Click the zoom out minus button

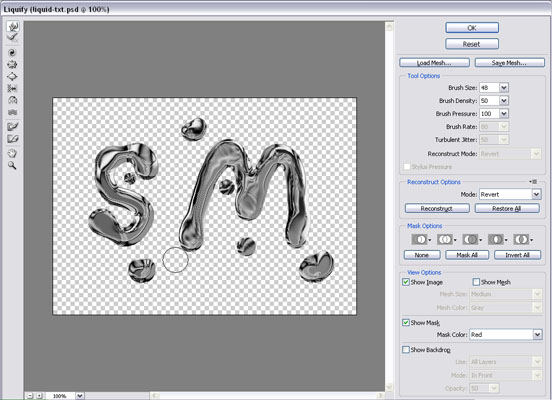point(30,396)
